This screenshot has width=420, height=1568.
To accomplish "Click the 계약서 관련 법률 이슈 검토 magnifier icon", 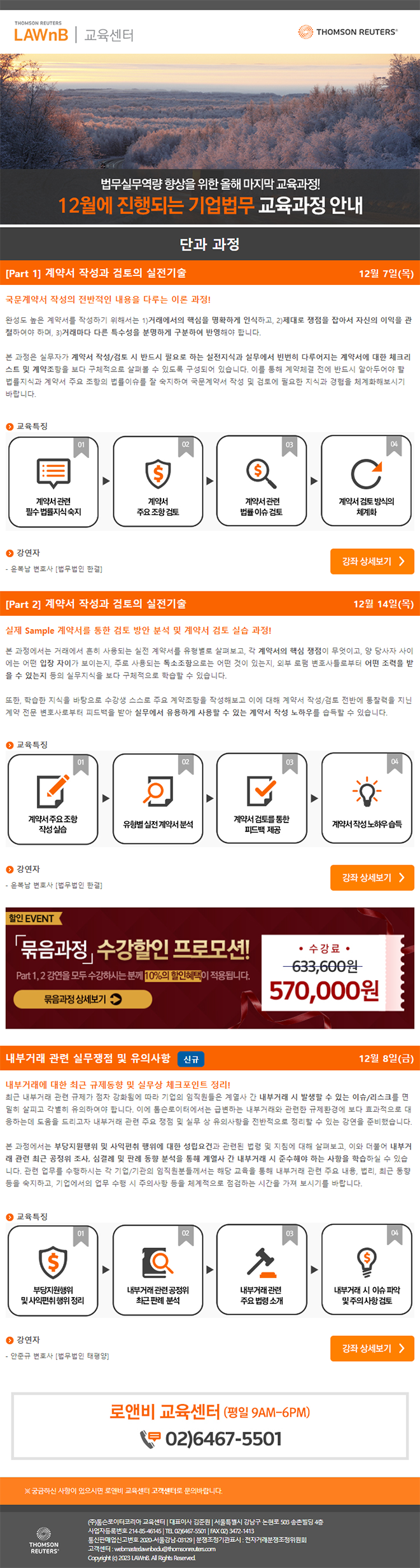I will point(261,473).
